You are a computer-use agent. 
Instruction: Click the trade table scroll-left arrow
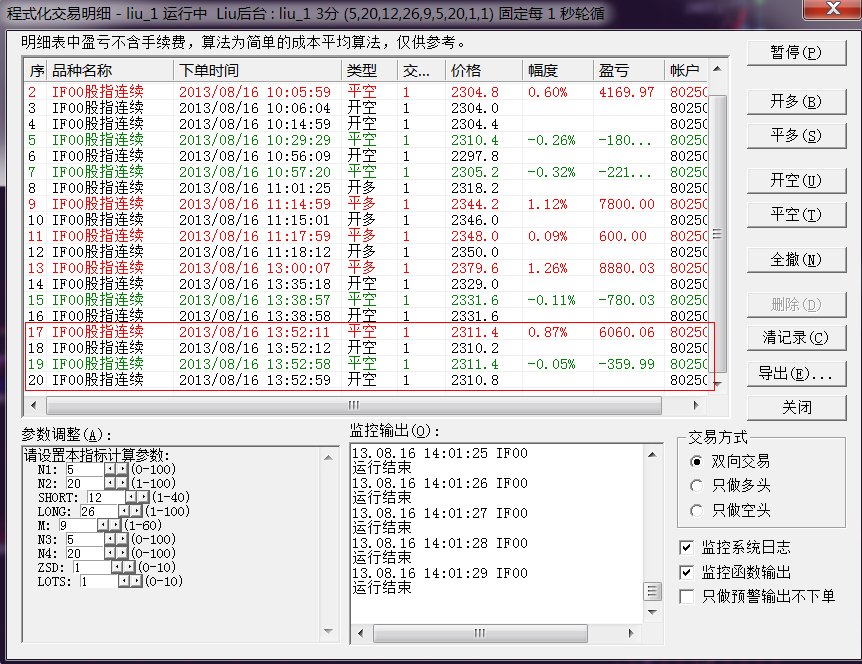tap(34, 406)
